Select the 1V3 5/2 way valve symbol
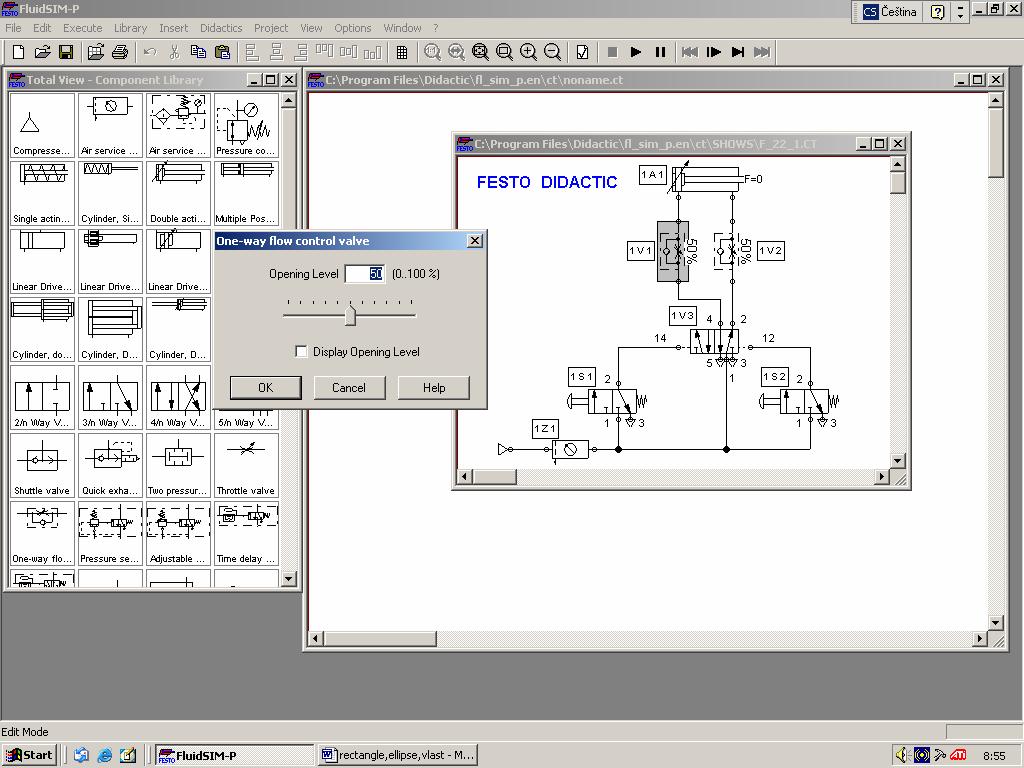1024x768 pixels. pyautogui.click(x=714, y=342)
